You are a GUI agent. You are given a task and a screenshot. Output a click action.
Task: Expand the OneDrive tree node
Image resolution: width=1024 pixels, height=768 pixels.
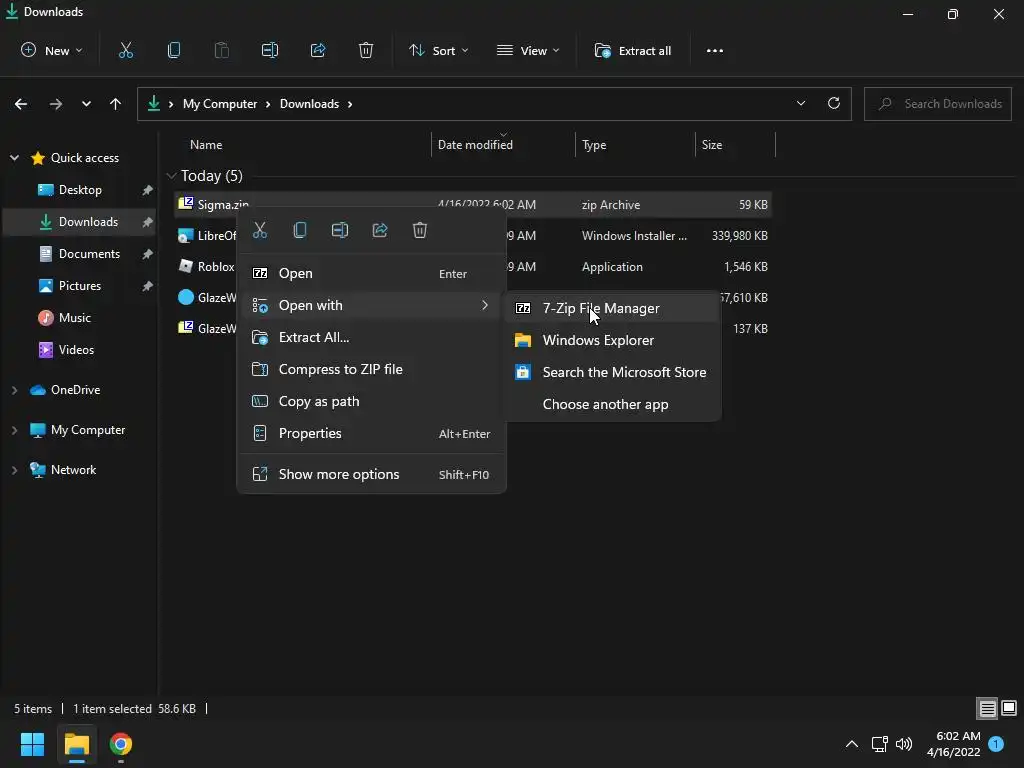(x=14, y=390)
